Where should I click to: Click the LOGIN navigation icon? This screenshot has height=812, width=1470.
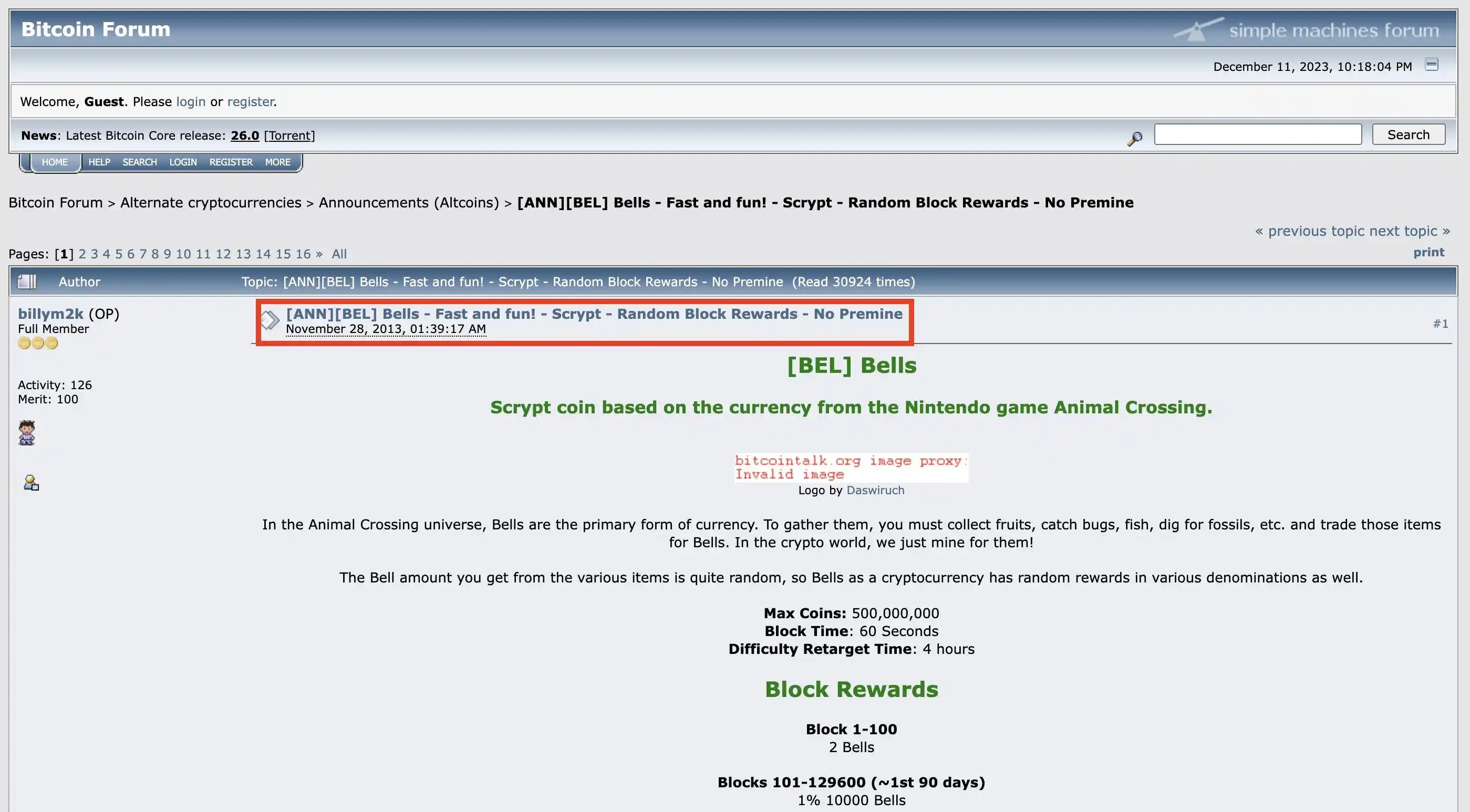[183, 161]
